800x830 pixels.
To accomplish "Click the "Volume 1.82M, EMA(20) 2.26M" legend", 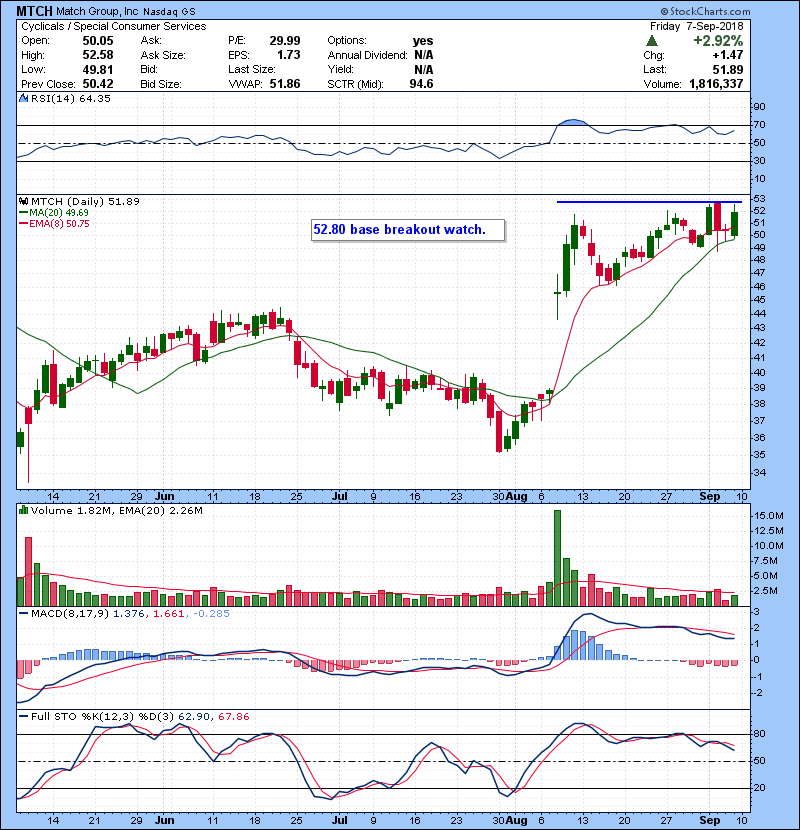I will (x=116, y=510).
